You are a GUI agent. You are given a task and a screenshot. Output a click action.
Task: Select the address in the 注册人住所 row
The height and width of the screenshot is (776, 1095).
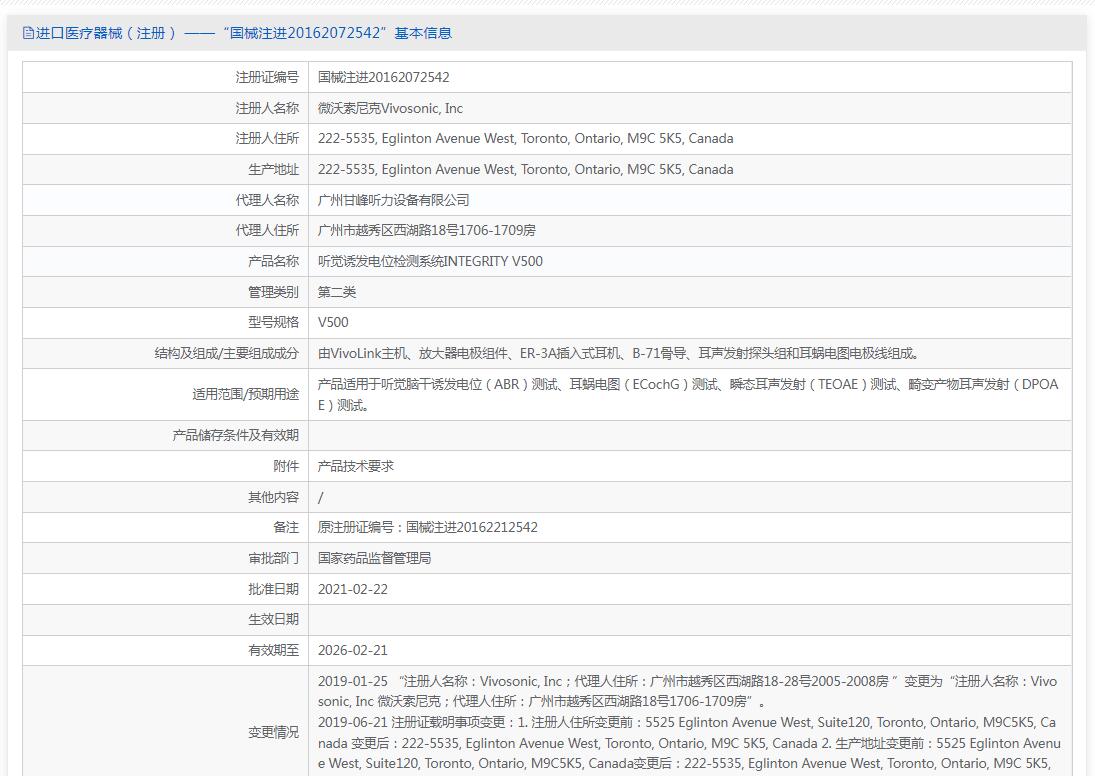point(525,138)
